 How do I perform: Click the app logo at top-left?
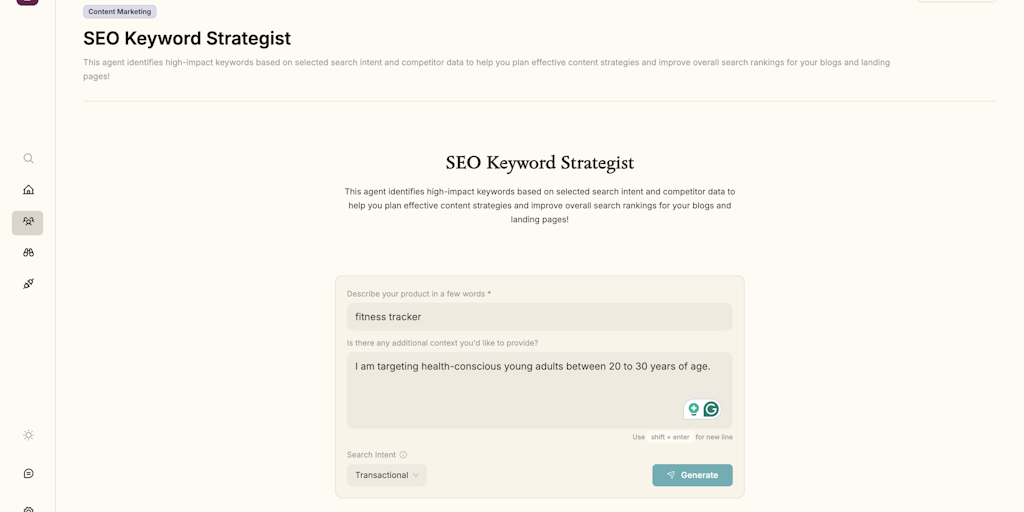28,2
